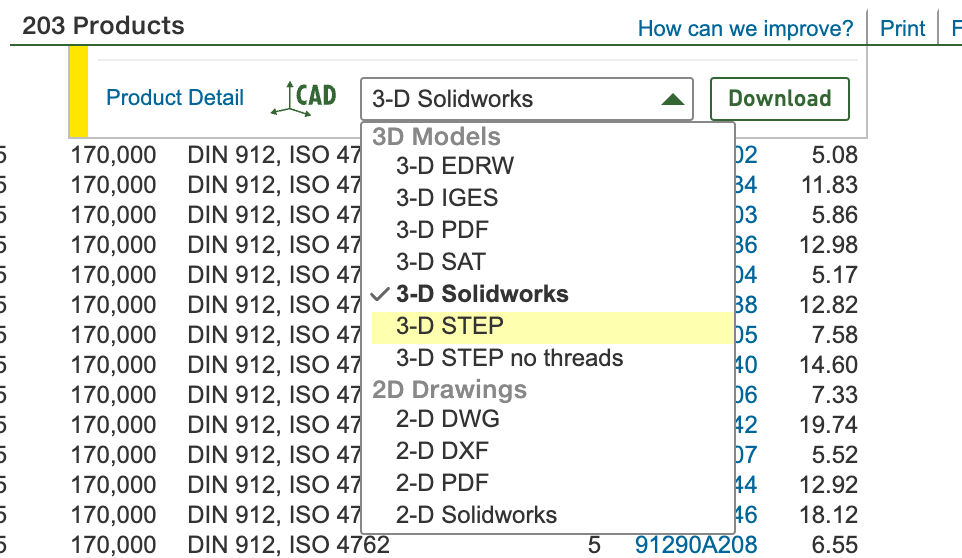Open the Product Detail link
The width and height of the screenshot is (962, 558).
[175, 98]
